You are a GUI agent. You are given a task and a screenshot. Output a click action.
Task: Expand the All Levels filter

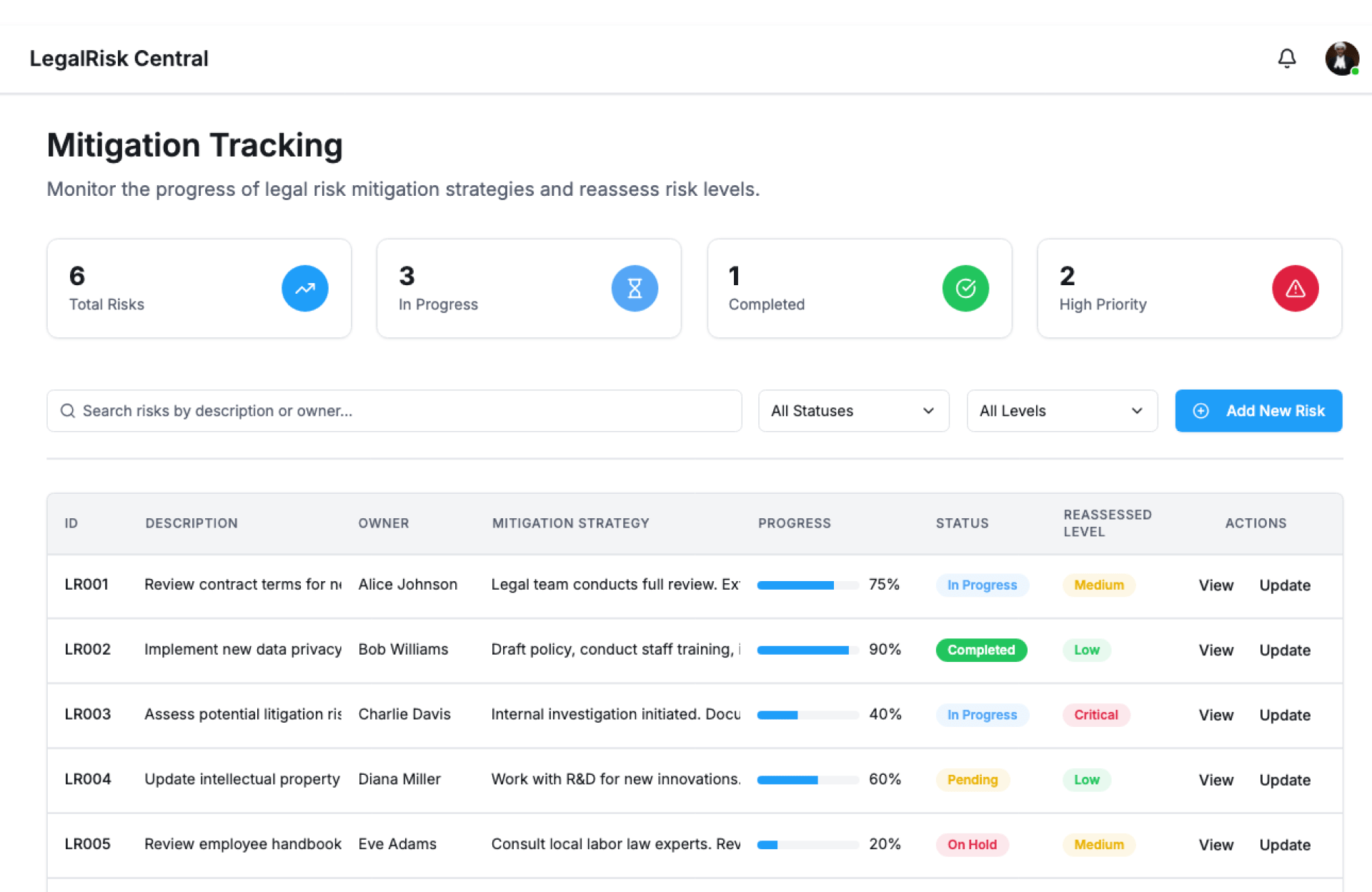point(1061,411)
